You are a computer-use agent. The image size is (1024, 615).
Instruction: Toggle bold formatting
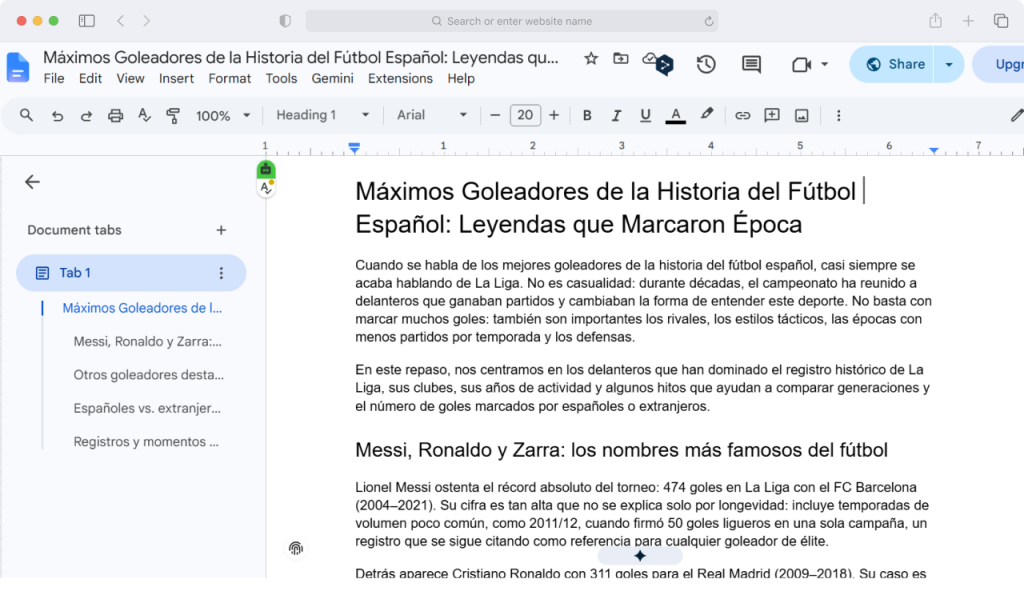587,116
